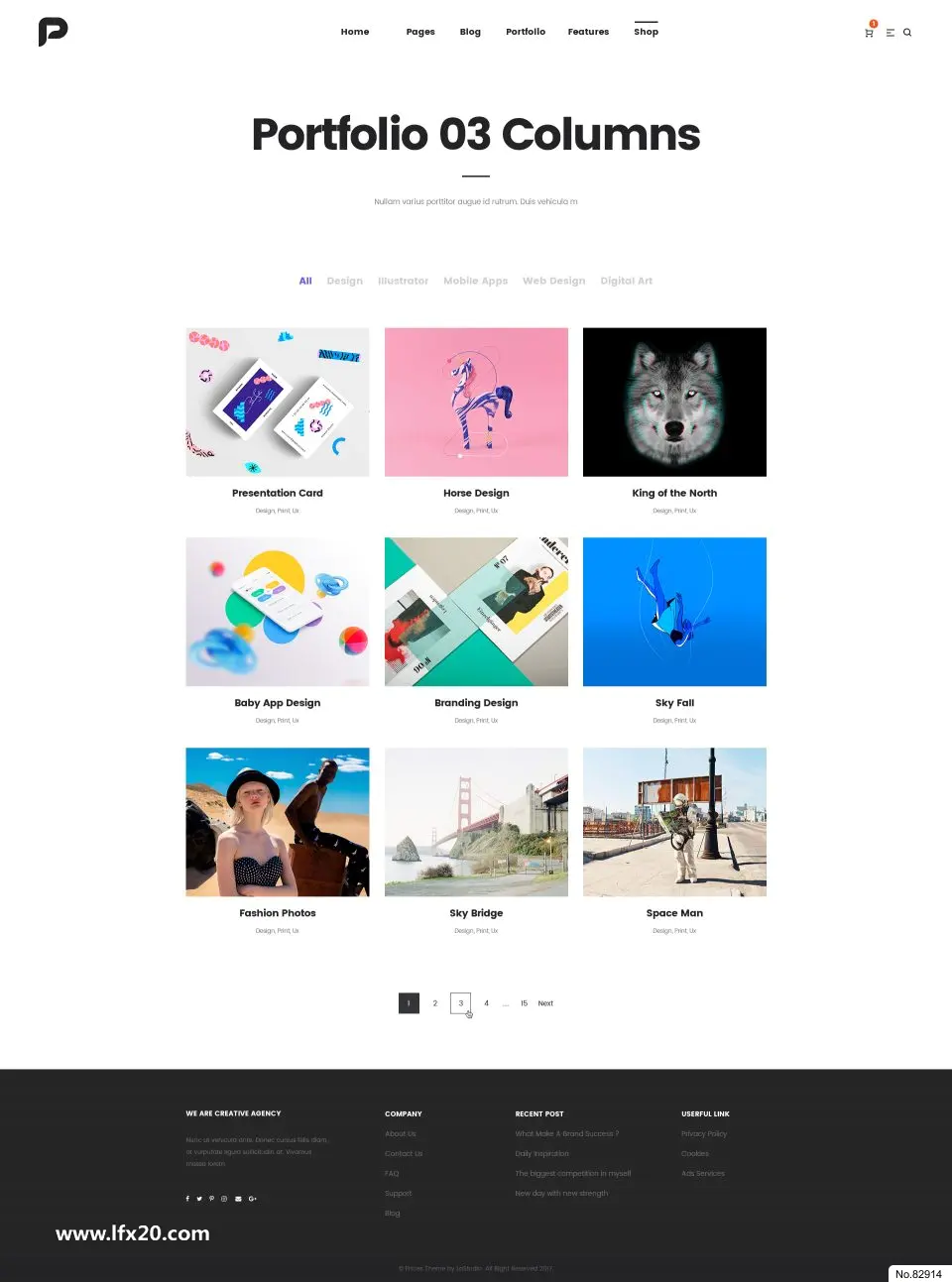This screenshot has width=952, height=1282.
Task: Open the King of the North thumbnail
Action: click(674, 403)
